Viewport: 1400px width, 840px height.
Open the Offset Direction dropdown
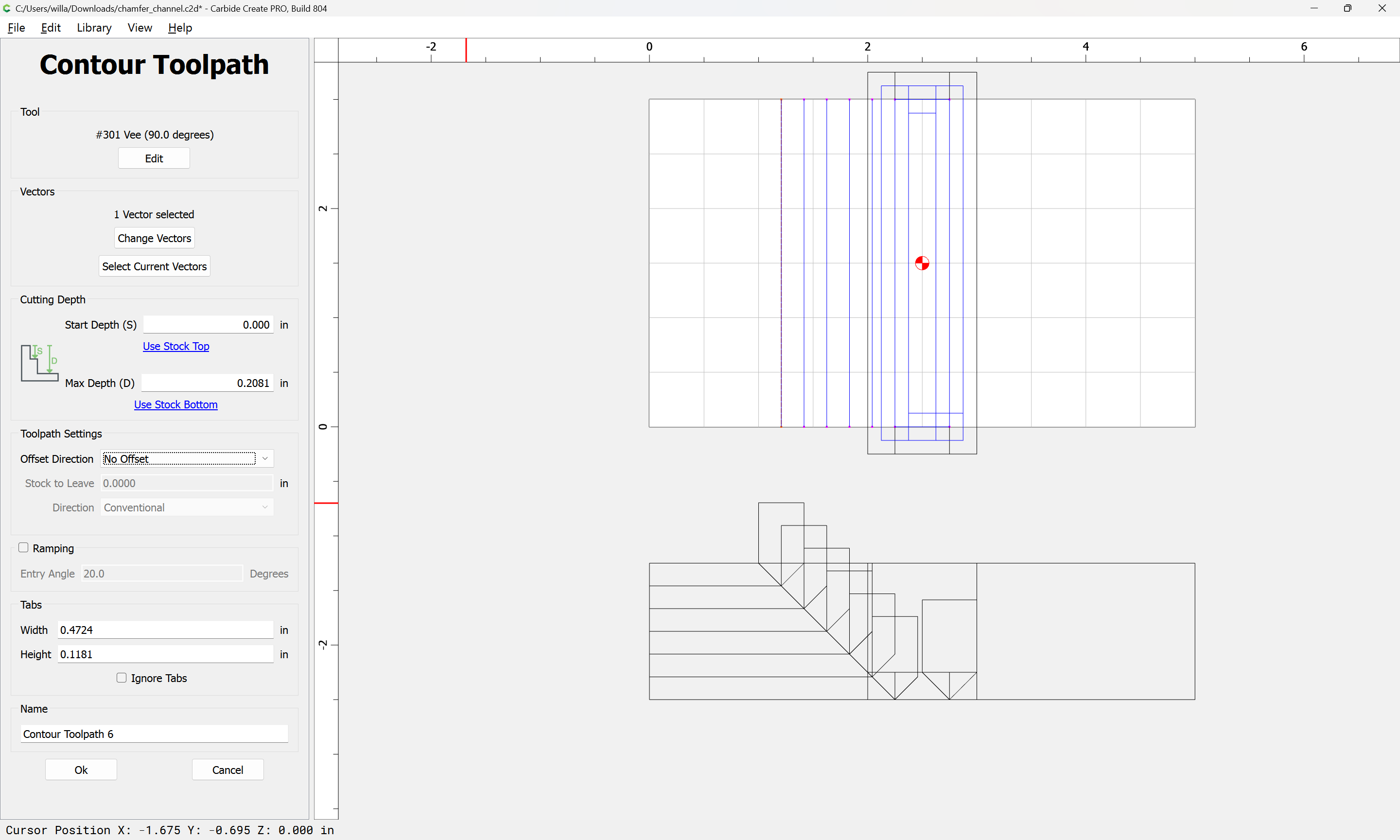187,458
